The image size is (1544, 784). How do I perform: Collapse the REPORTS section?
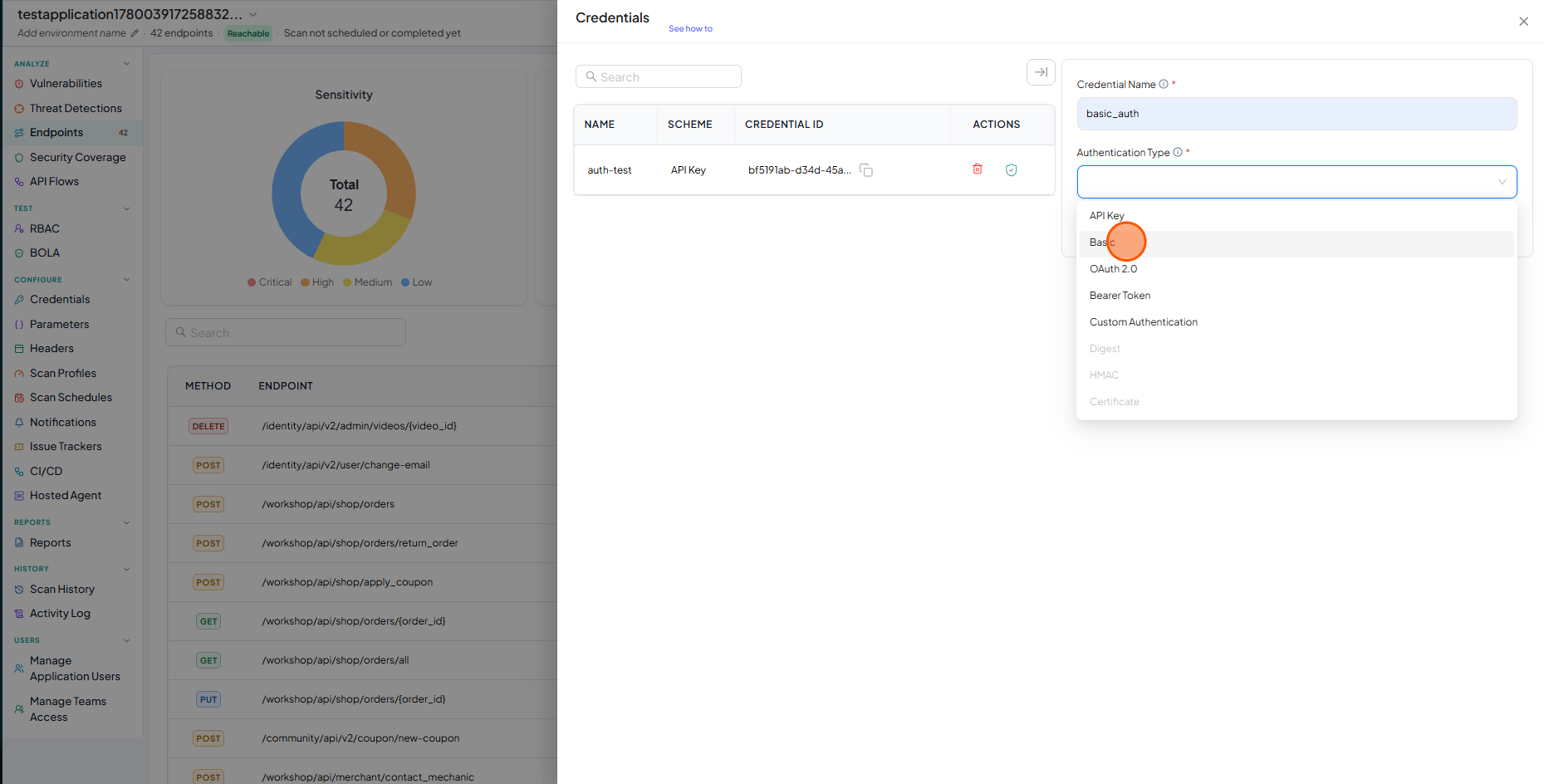coord(126,522)
